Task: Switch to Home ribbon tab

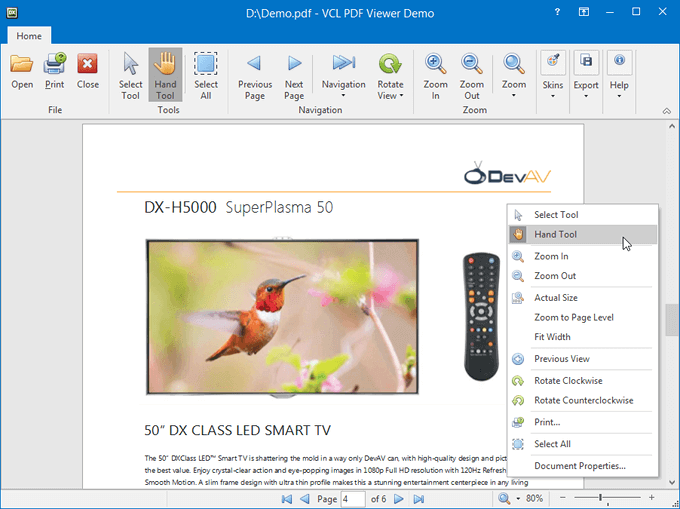Action: click(29, 36)
